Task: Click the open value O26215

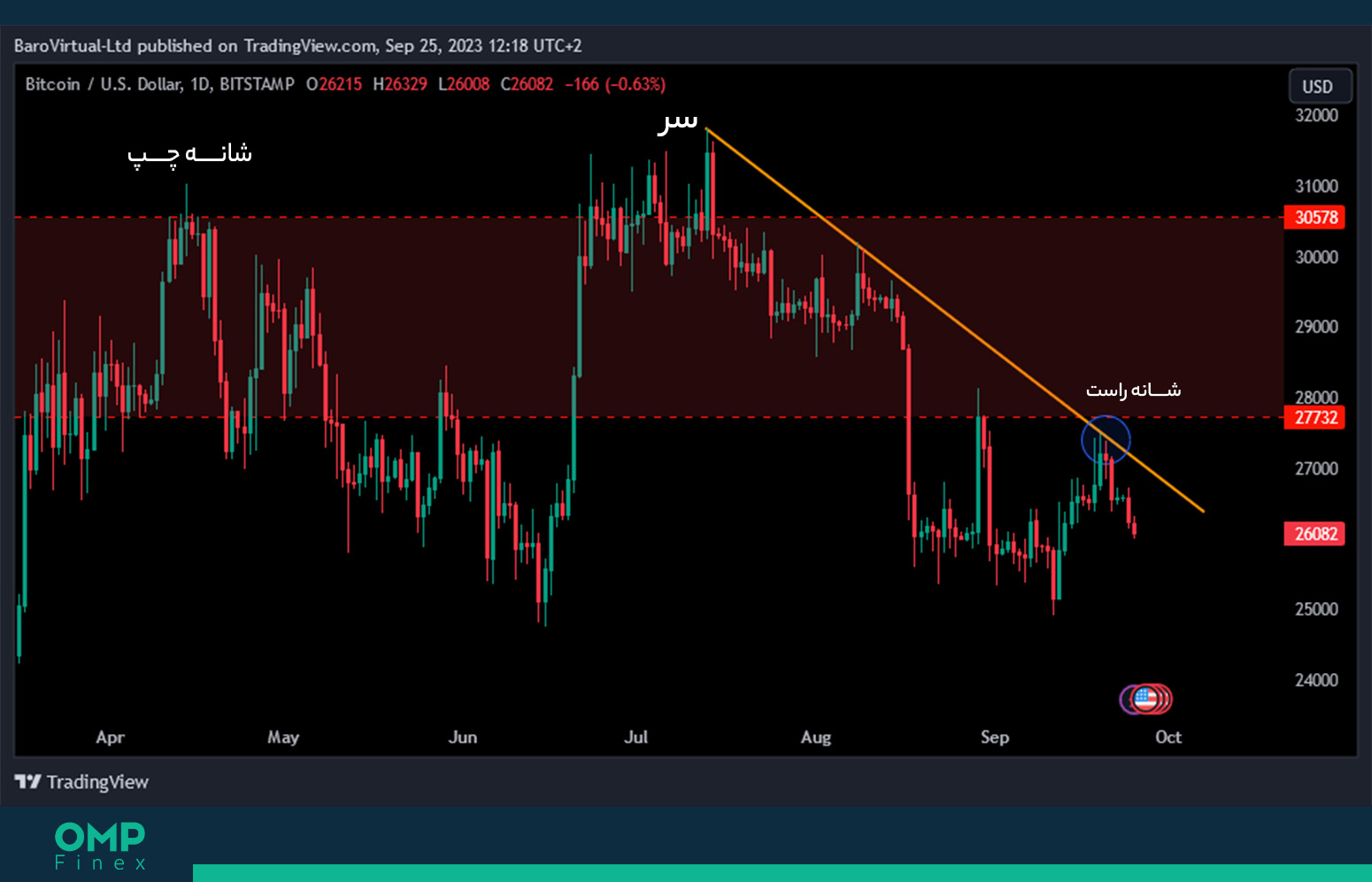Action: click(334, 84)
